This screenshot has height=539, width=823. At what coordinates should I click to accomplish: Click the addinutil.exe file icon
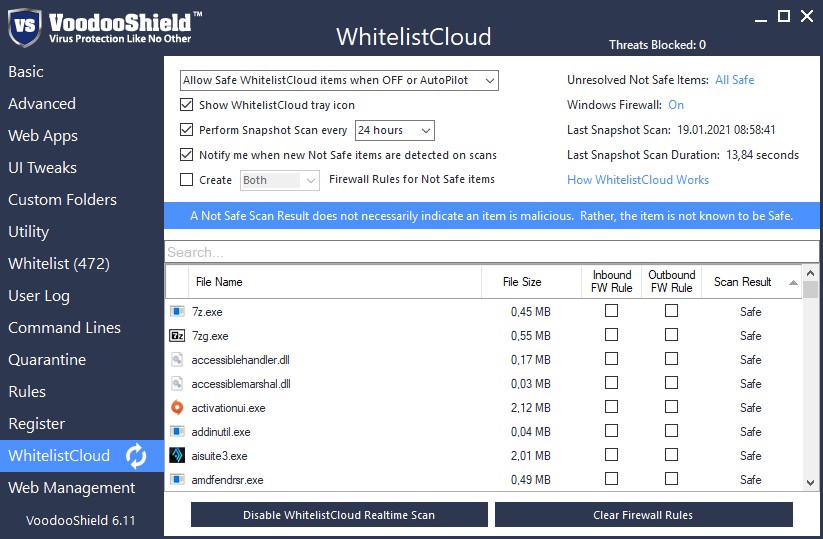pyautogui.click(x=177, y=432)
